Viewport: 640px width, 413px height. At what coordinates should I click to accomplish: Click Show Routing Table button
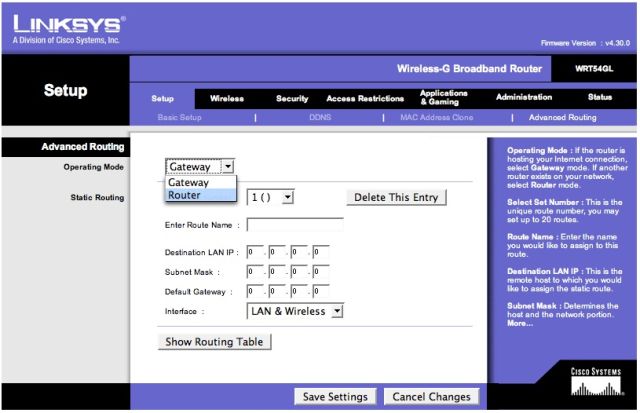point(215,341)
